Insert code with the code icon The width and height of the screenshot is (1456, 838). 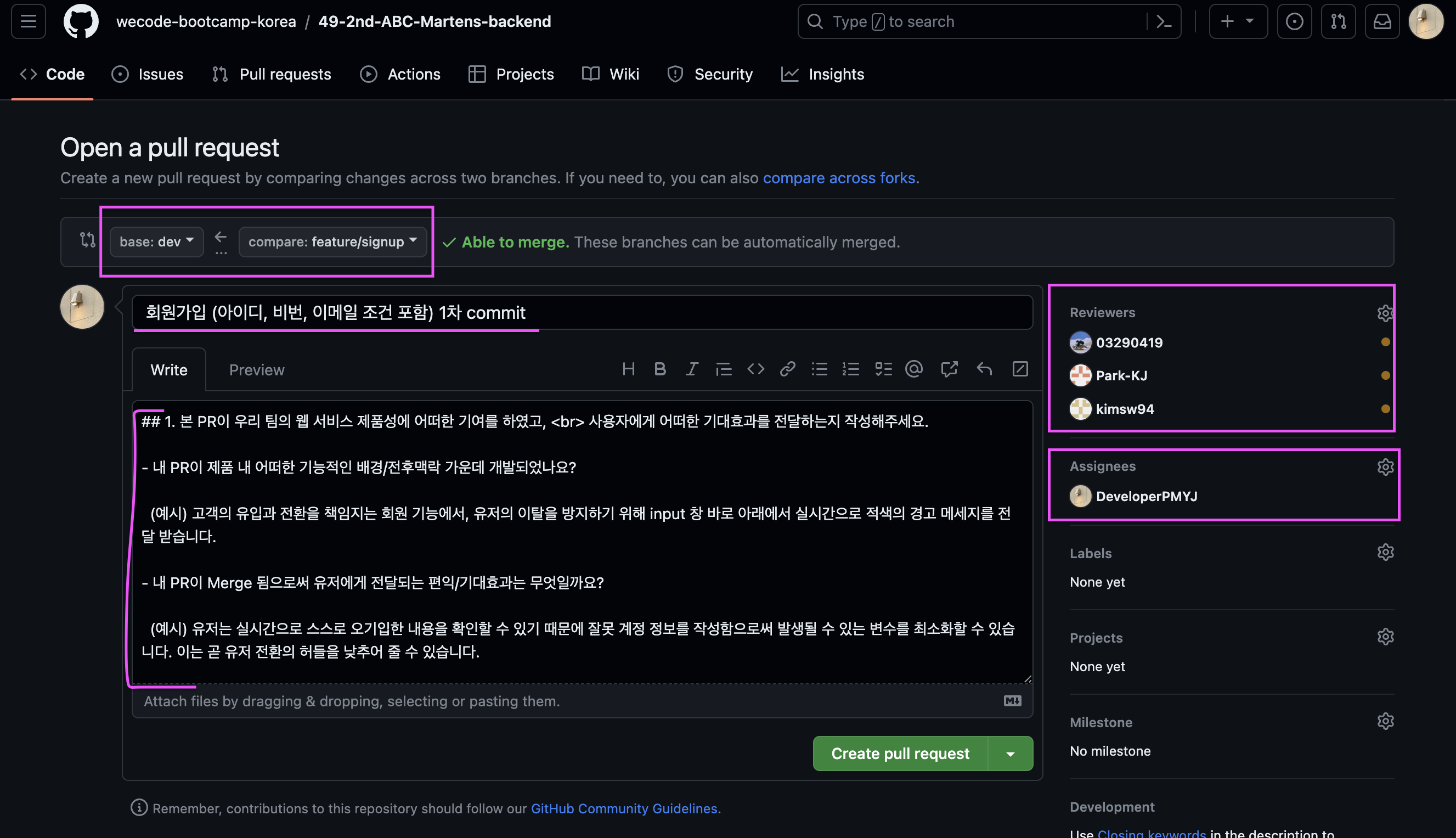tap(755, 369)
